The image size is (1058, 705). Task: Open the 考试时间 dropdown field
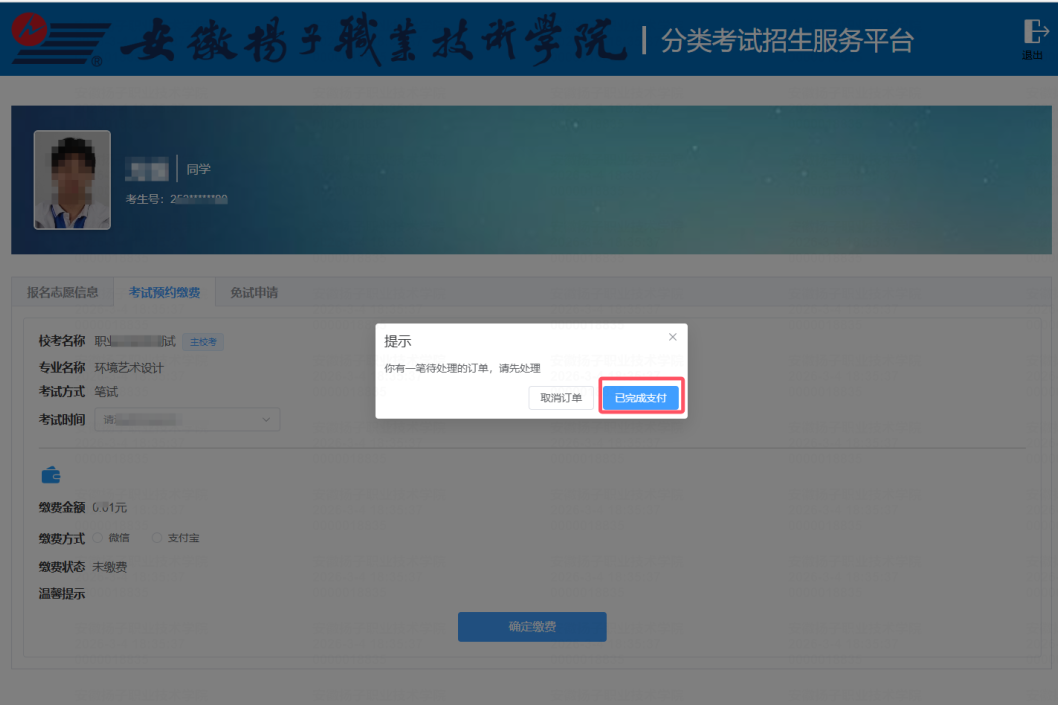(187, 420)
